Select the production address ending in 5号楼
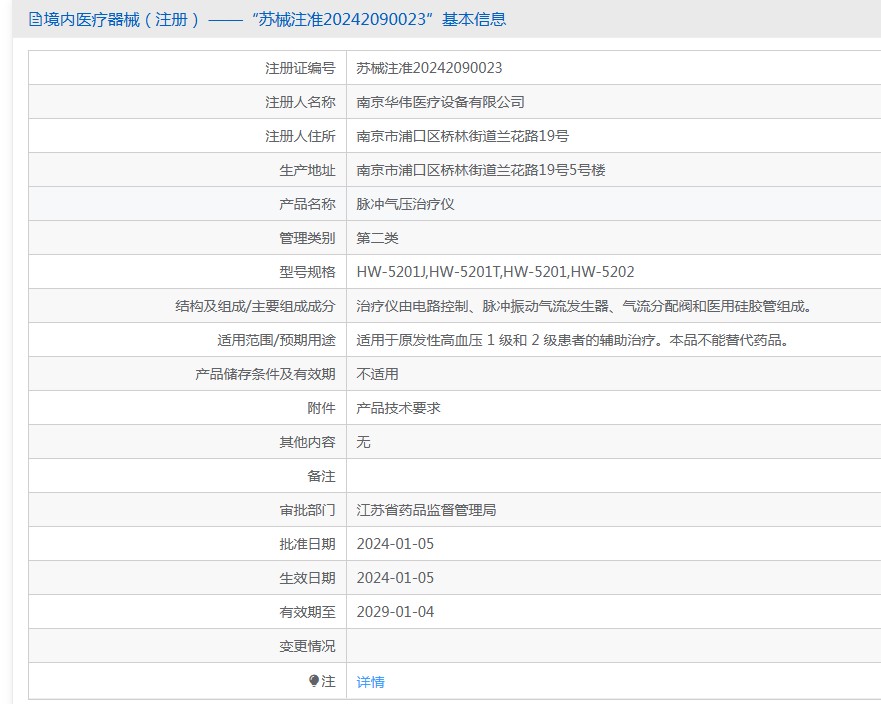This screenshot has height=704, width=881. (480, 170)
